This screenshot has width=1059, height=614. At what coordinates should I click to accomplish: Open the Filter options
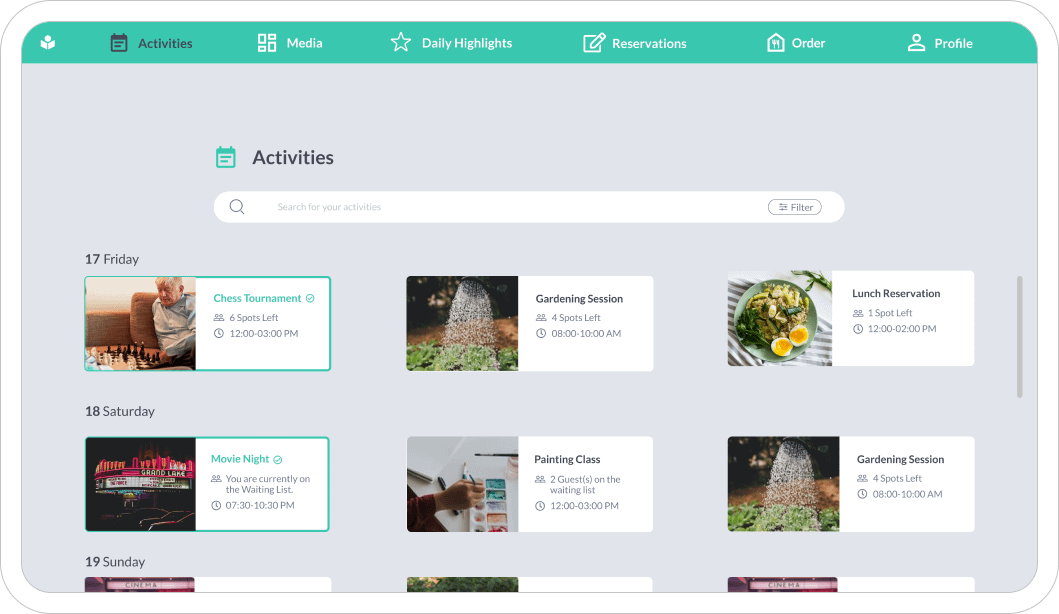point(795,207)
